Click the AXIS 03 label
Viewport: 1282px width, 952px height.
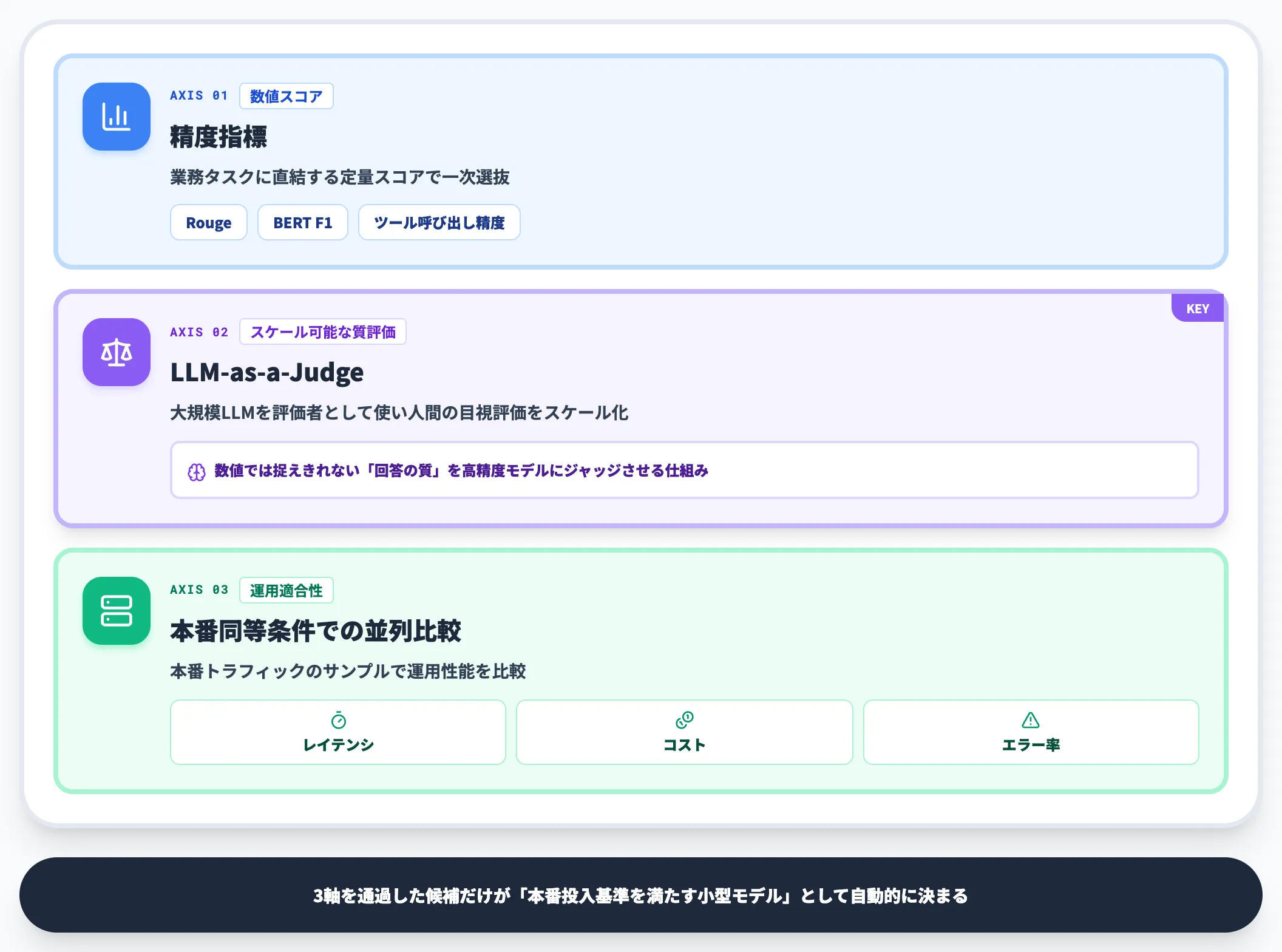[x=199, y=590]
